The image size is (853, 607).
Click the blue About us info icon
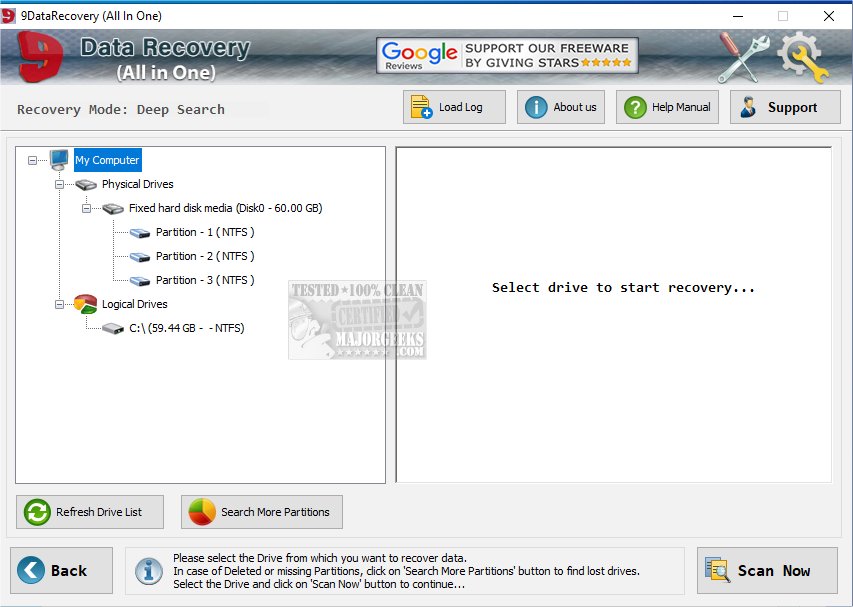click(536, 107)
